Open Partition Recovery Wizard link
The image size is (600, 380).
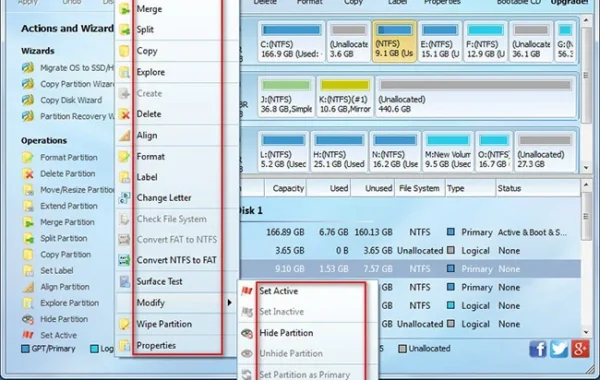77,116
